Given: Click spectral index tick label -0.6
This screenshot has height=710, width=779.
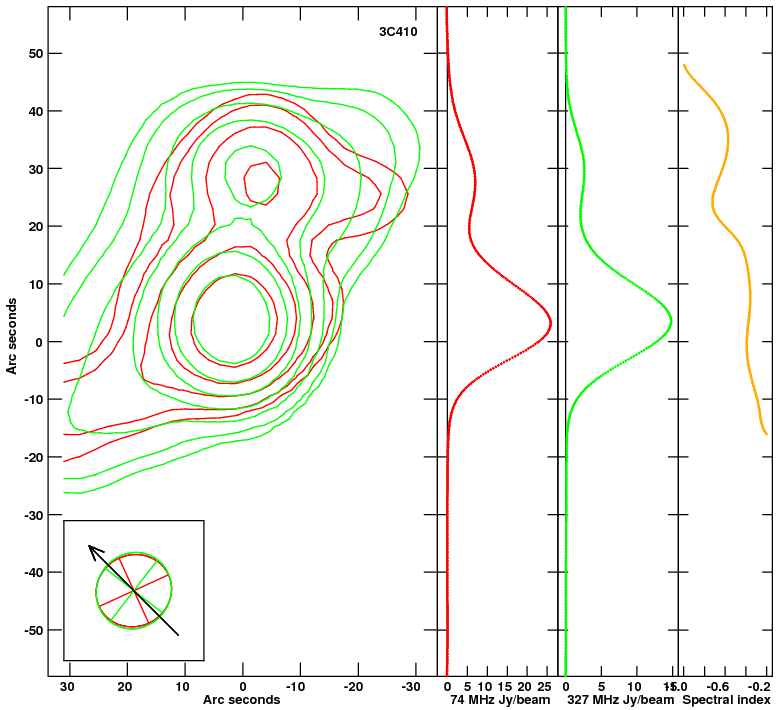Looking at the screenshot, I should coord(719,687).
